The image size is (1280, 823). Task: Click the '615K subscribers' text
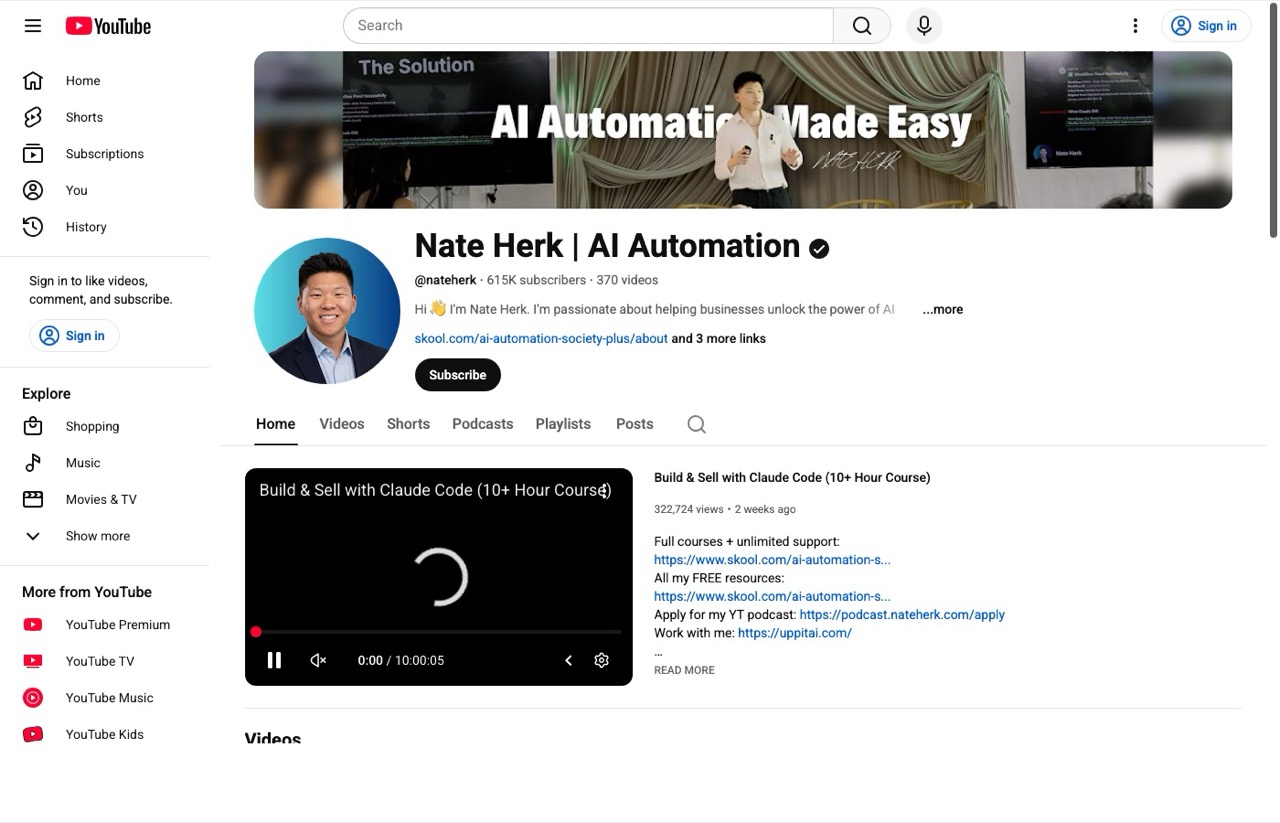tap(536, 280)
